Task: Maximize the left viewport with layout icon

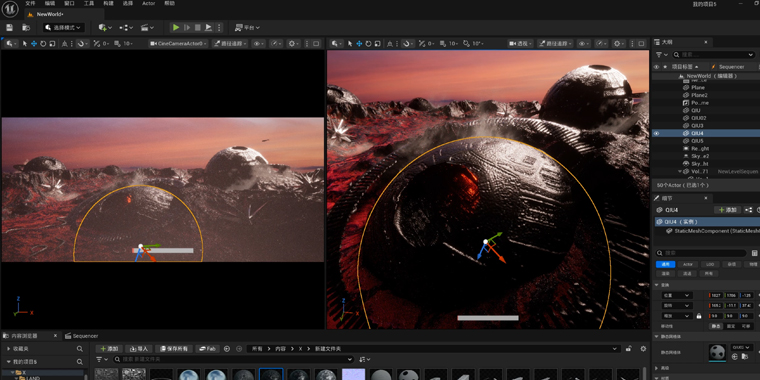Action: (316, 44)
